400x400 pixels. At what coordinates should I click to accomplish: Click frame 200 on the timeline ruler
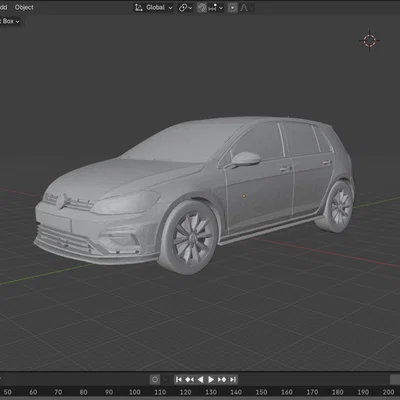point(388,392)
